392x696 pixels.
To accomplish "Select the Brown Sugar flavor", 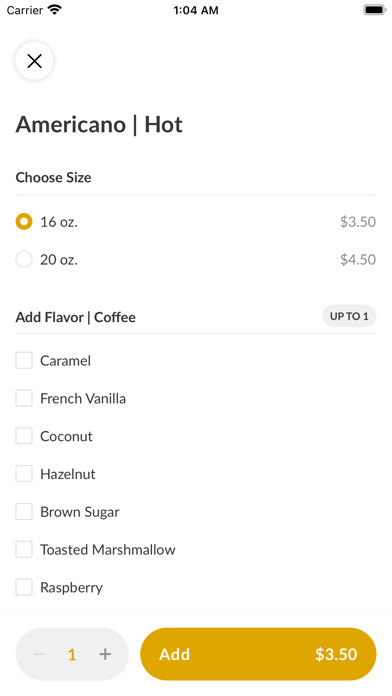I will click(24, 511).
